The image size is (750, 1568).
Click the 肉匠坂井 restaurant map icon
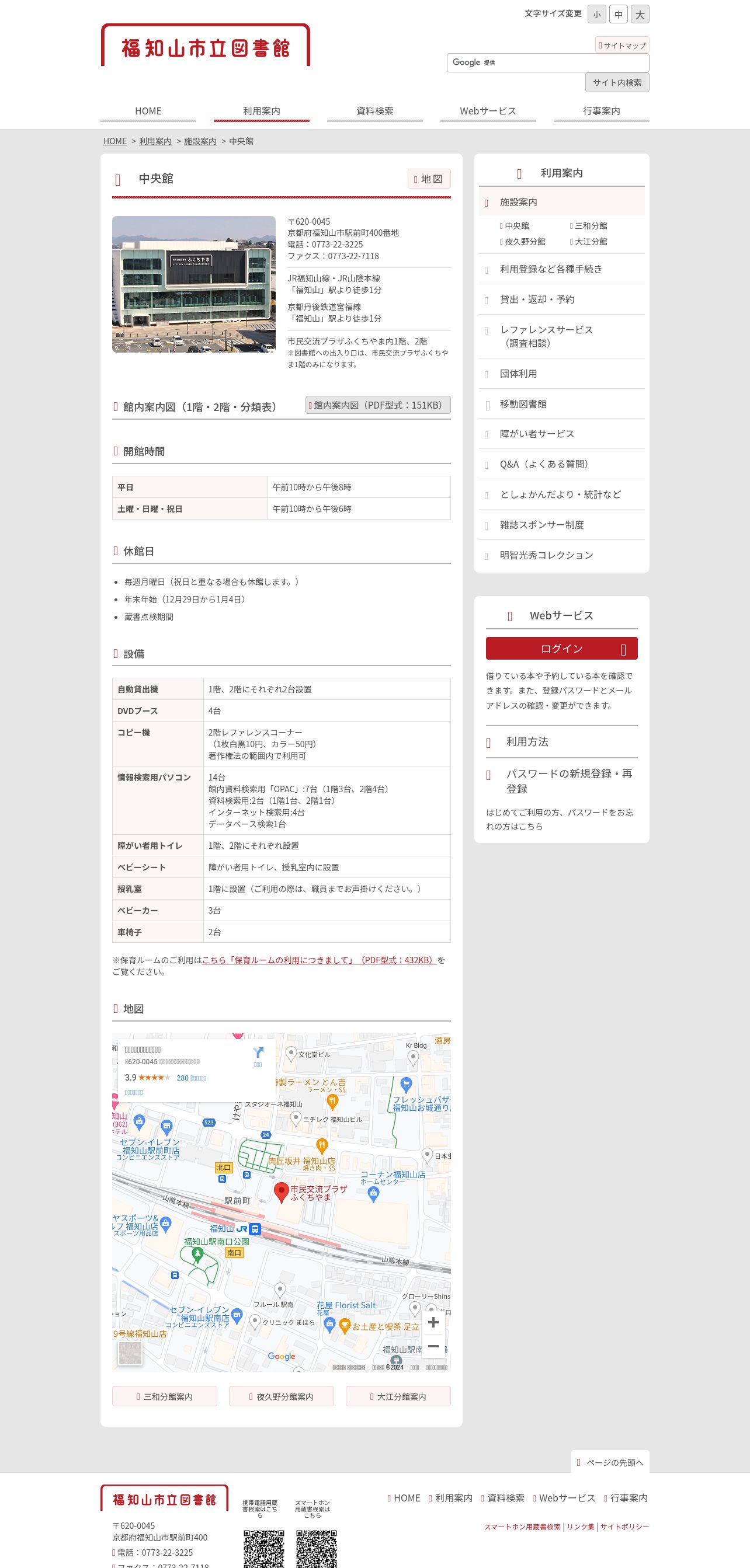(x=322, y=1147)
